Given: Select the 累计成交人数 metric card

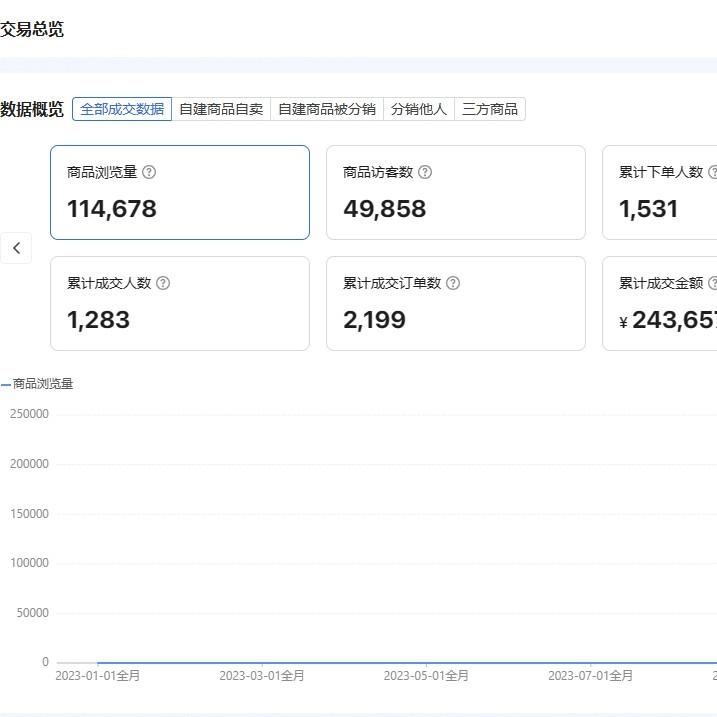Looking at the screenshot, I should coord(180,303).
